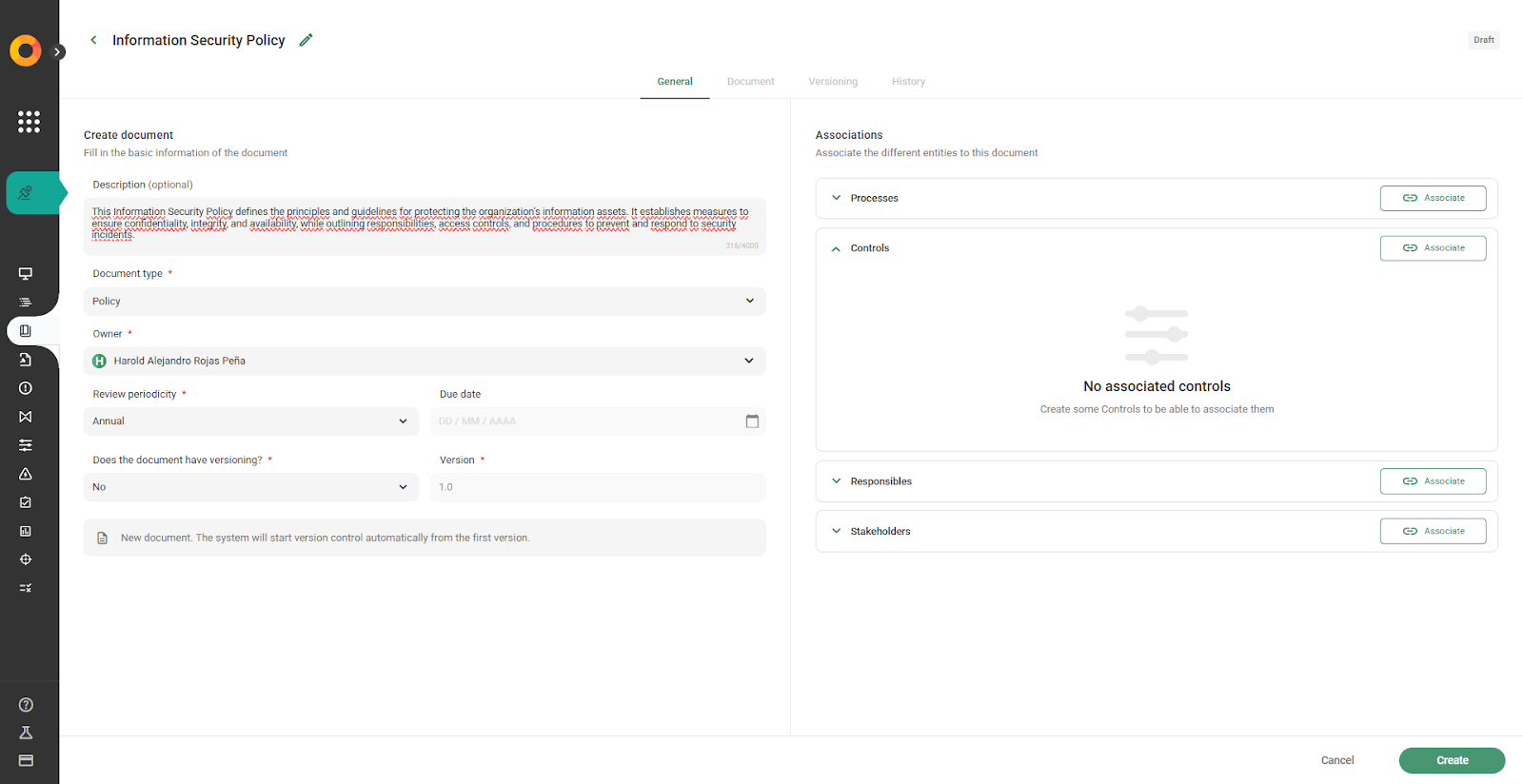Click inside the Description text area
The width and height of the screenshot is (1523, 784).
tap(424, 225)
